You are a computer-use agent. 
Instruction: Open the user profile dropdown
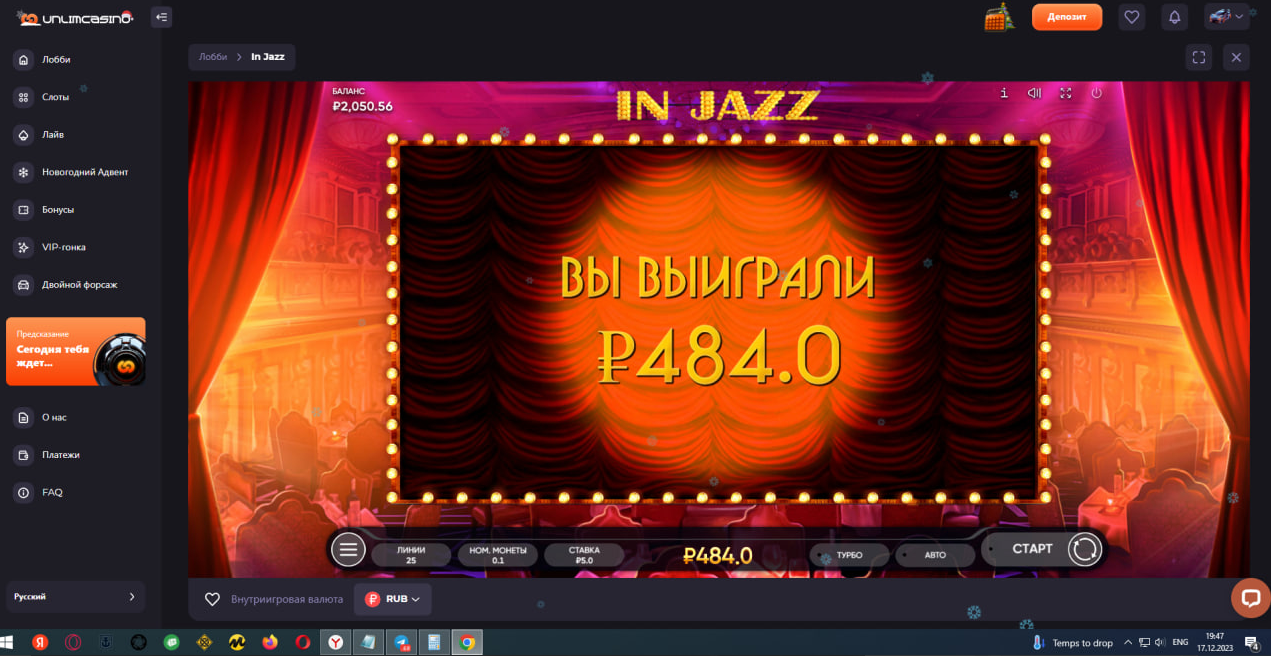point(1224,17)
